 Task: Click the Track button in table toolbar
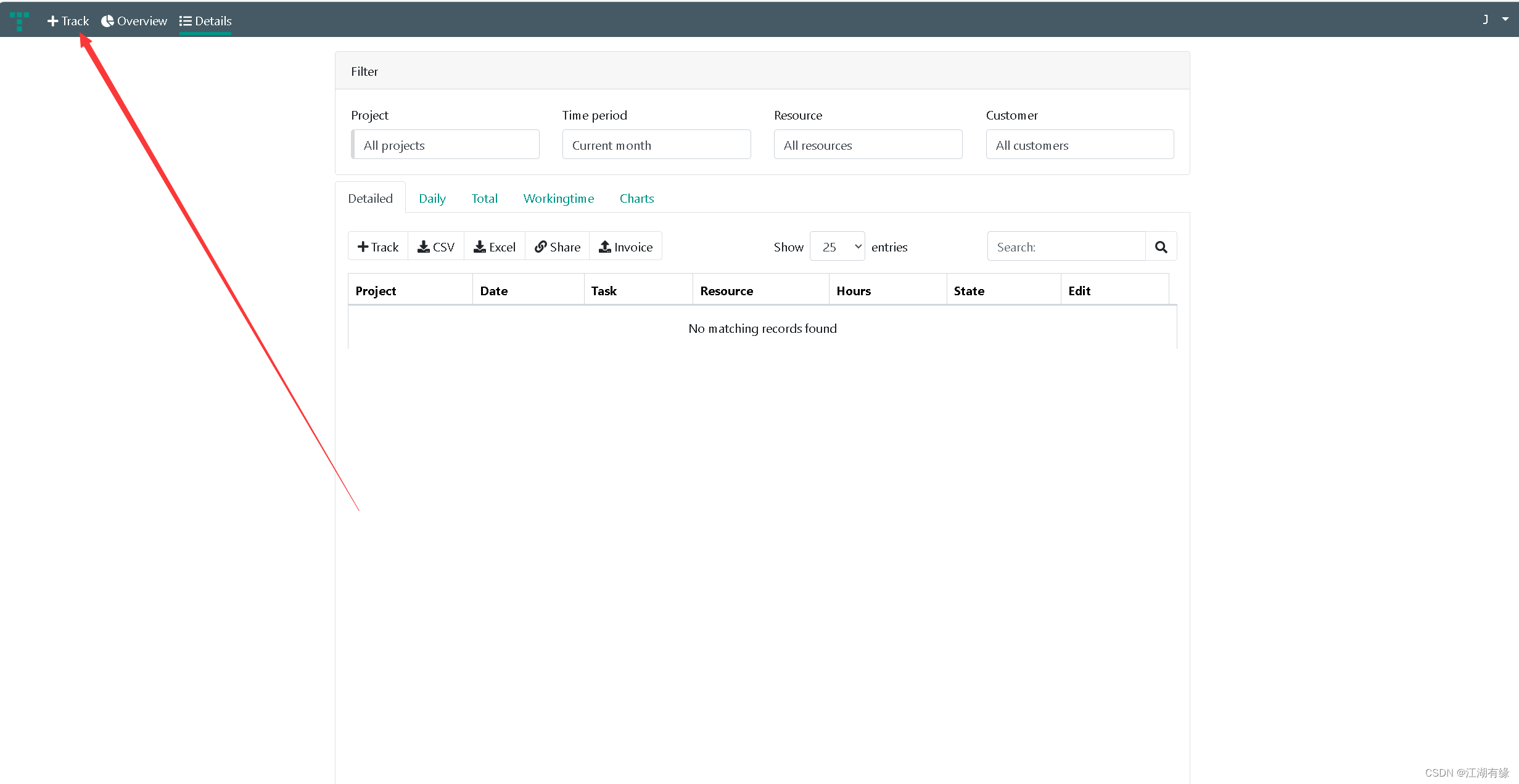point(378,247)
